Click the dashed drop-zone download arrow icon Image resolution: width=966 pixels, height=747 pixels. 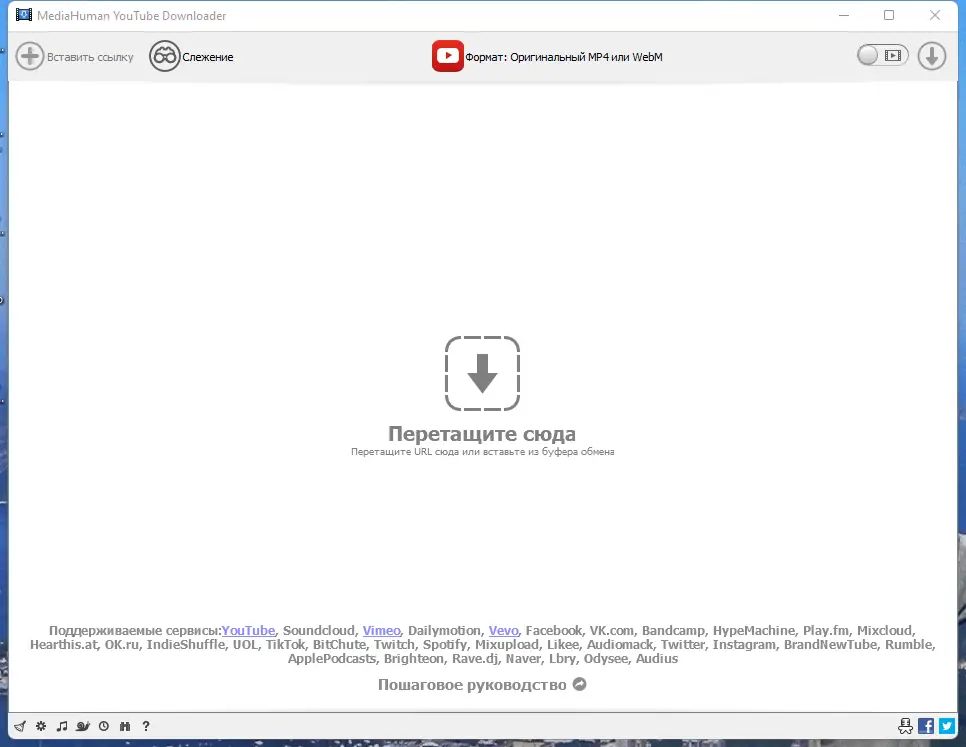[482, 373]
